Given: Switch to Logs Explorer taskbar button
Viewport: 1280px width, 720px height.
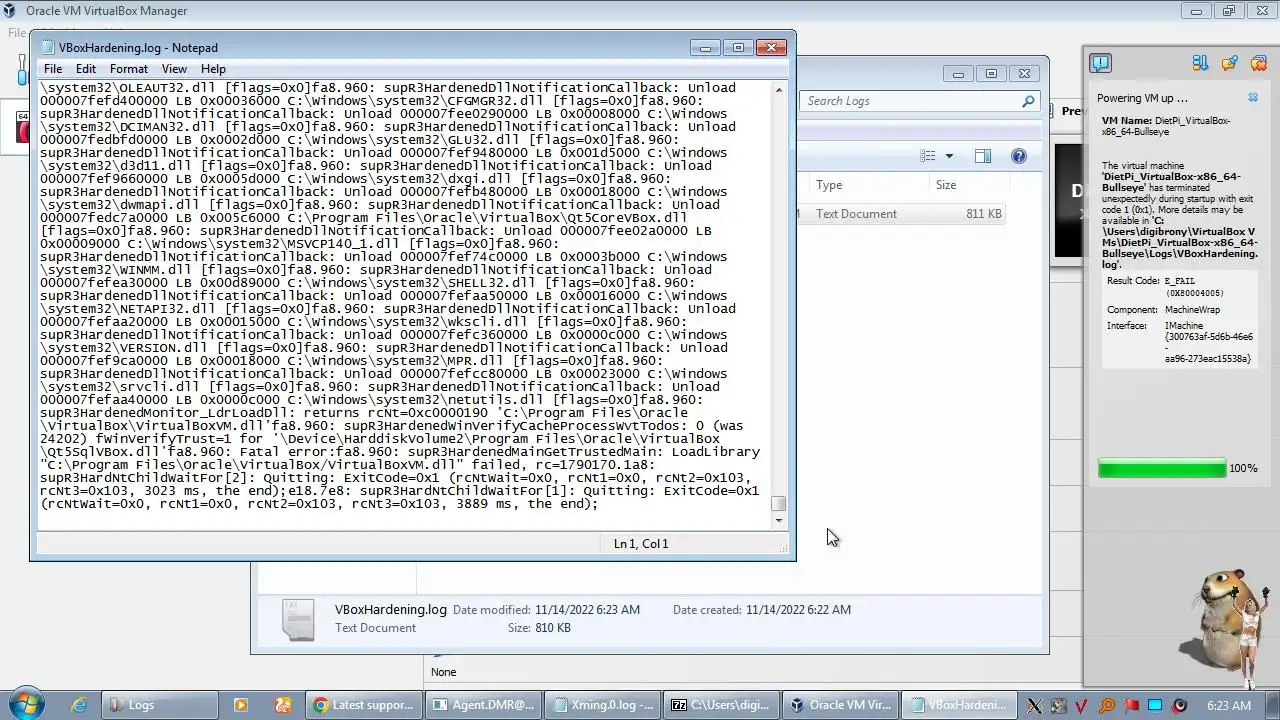Looking at the screenshot, I should click(160, 705).
